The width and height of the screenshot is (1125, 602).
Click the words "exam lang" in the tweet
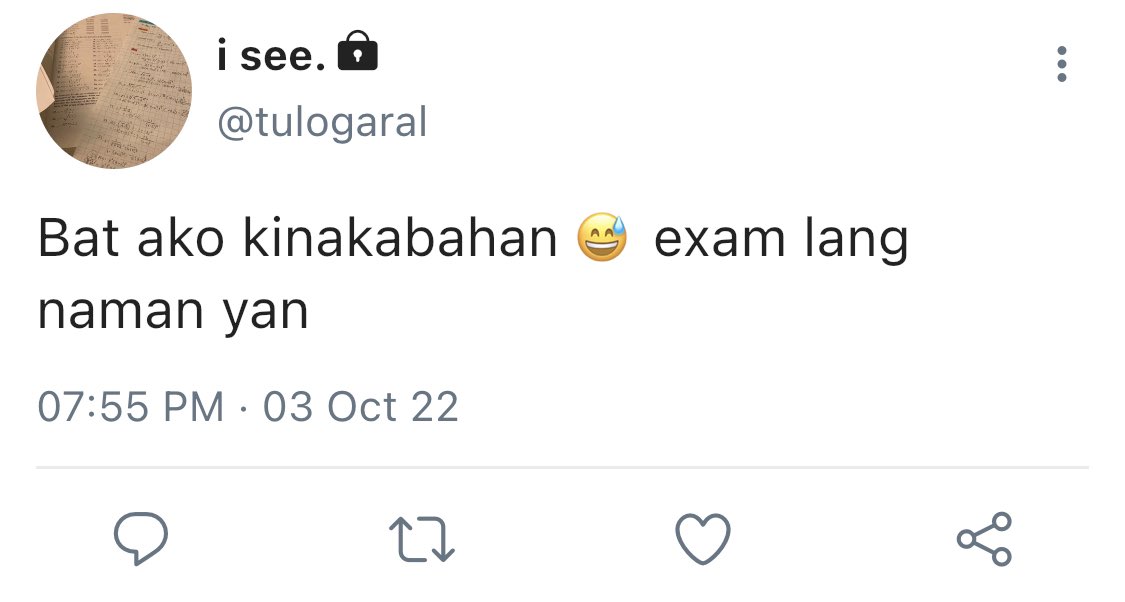point(781,241)
